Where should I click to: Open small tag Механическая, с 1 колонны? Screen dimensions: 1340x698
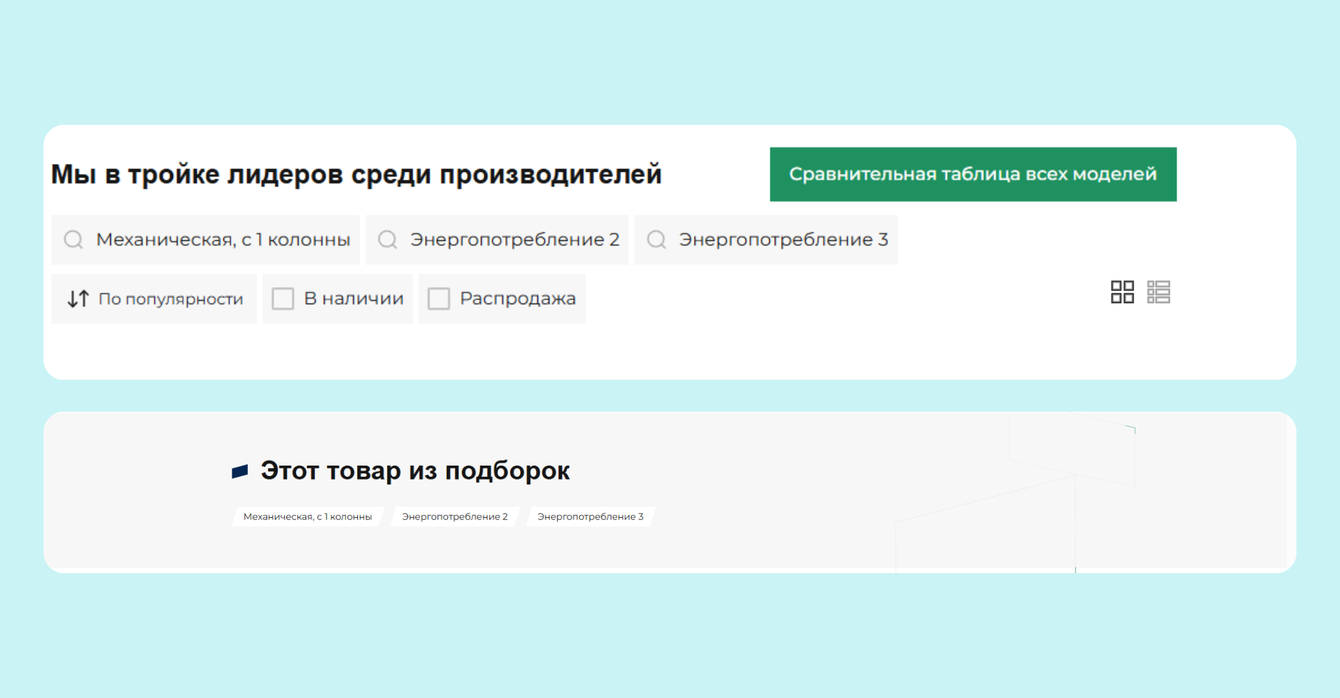pos(307,517)
